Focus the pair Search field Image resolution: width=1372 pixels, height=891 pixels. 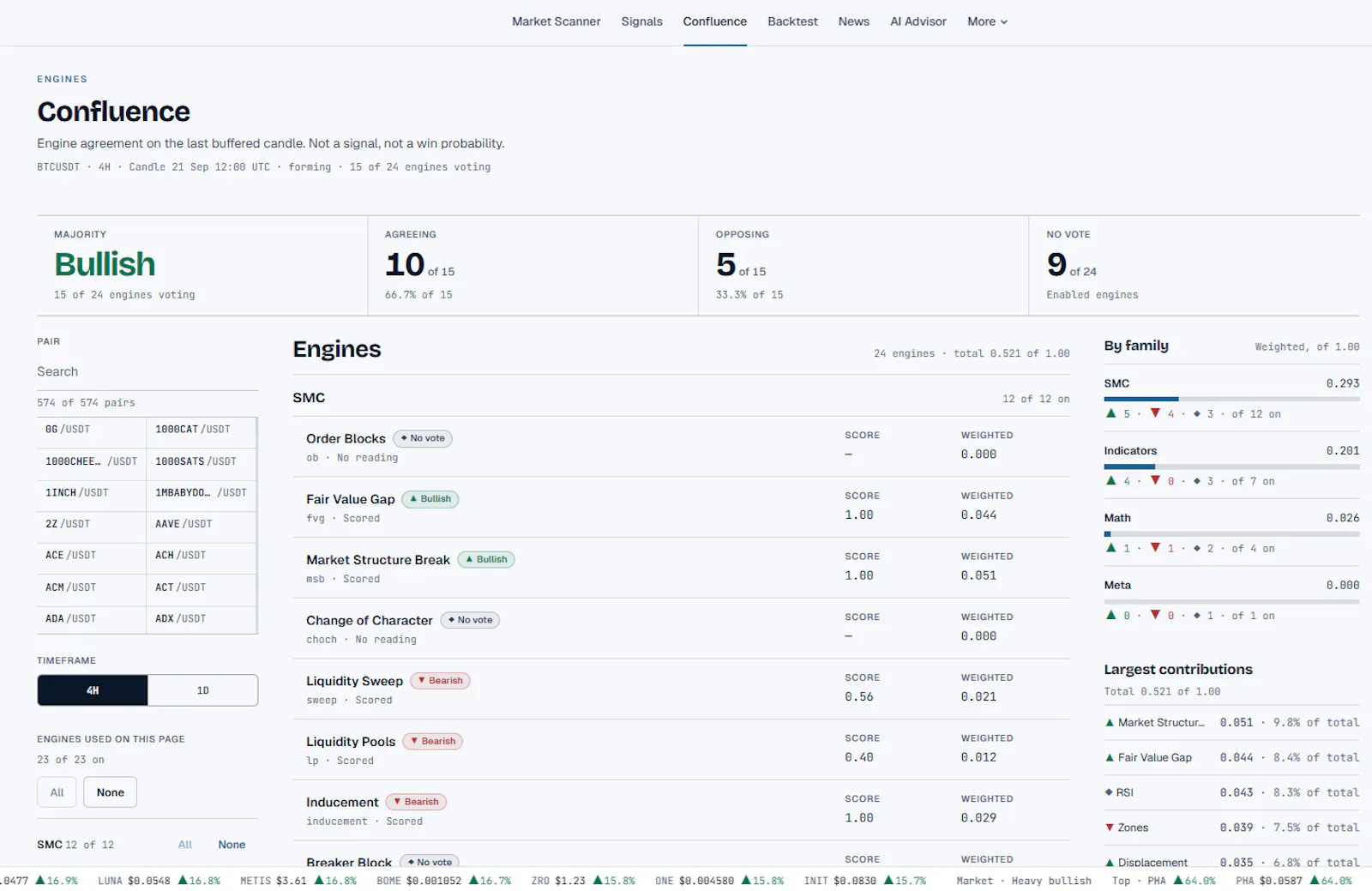click(x=147, y=371)
